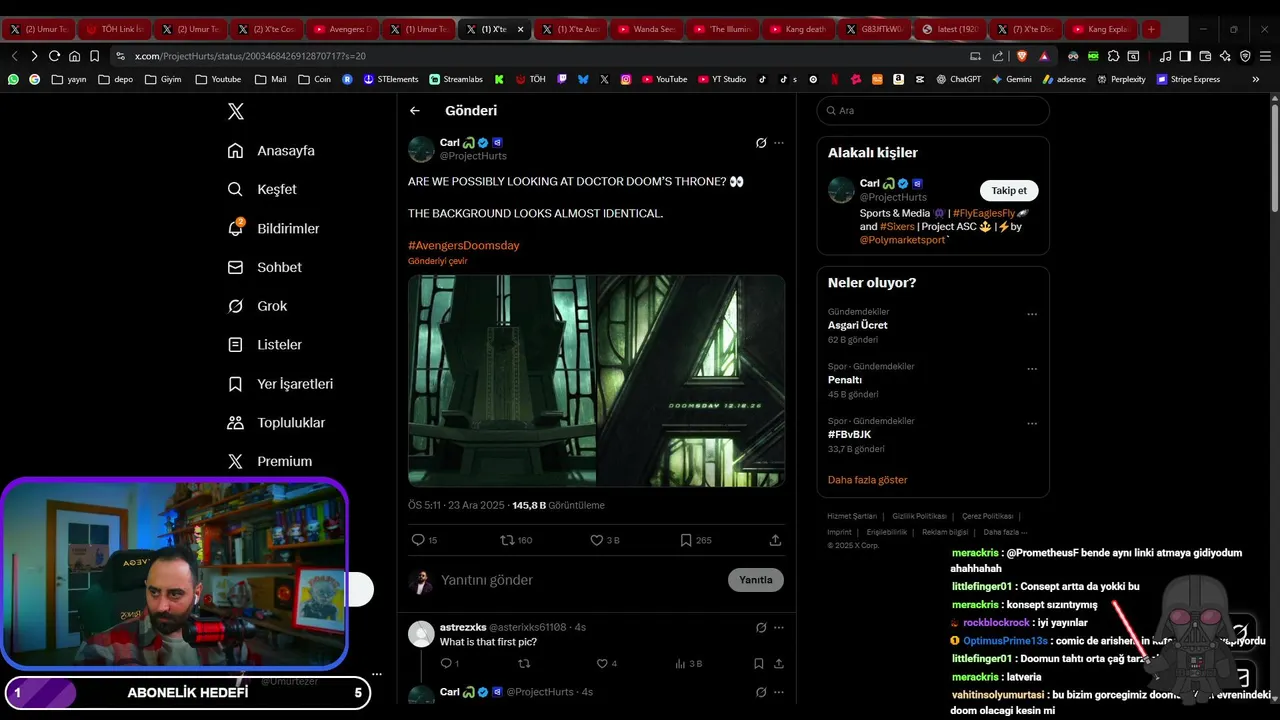Bookmark the astrezxks reply
The image size is (1280, 720).
(759, 663)
